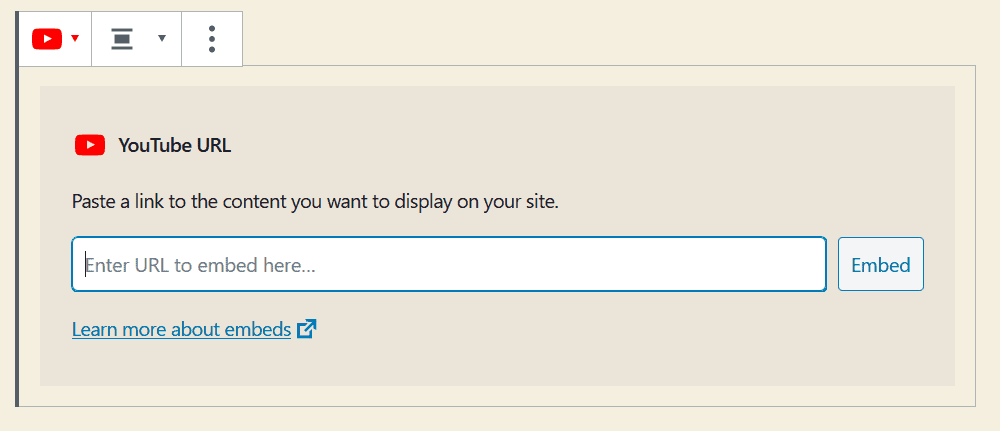Image resolution: width=1000 pixels, height=431 pixels.
Task: Click the YouTube block type icon in toolbar
Action: tap(47, 39)
